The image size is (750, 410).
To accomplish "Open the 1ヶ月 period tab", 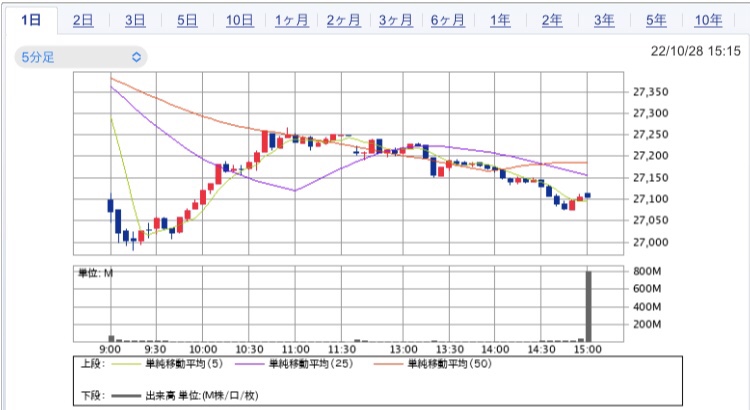I will coord(292,21).
